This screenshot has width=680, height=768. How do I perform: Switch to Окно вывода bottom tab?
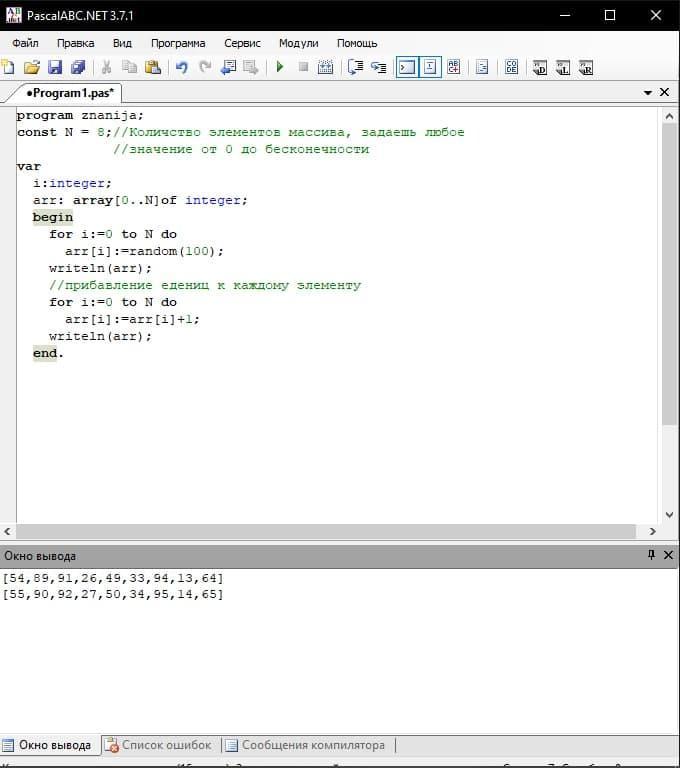tap(47, 745)
